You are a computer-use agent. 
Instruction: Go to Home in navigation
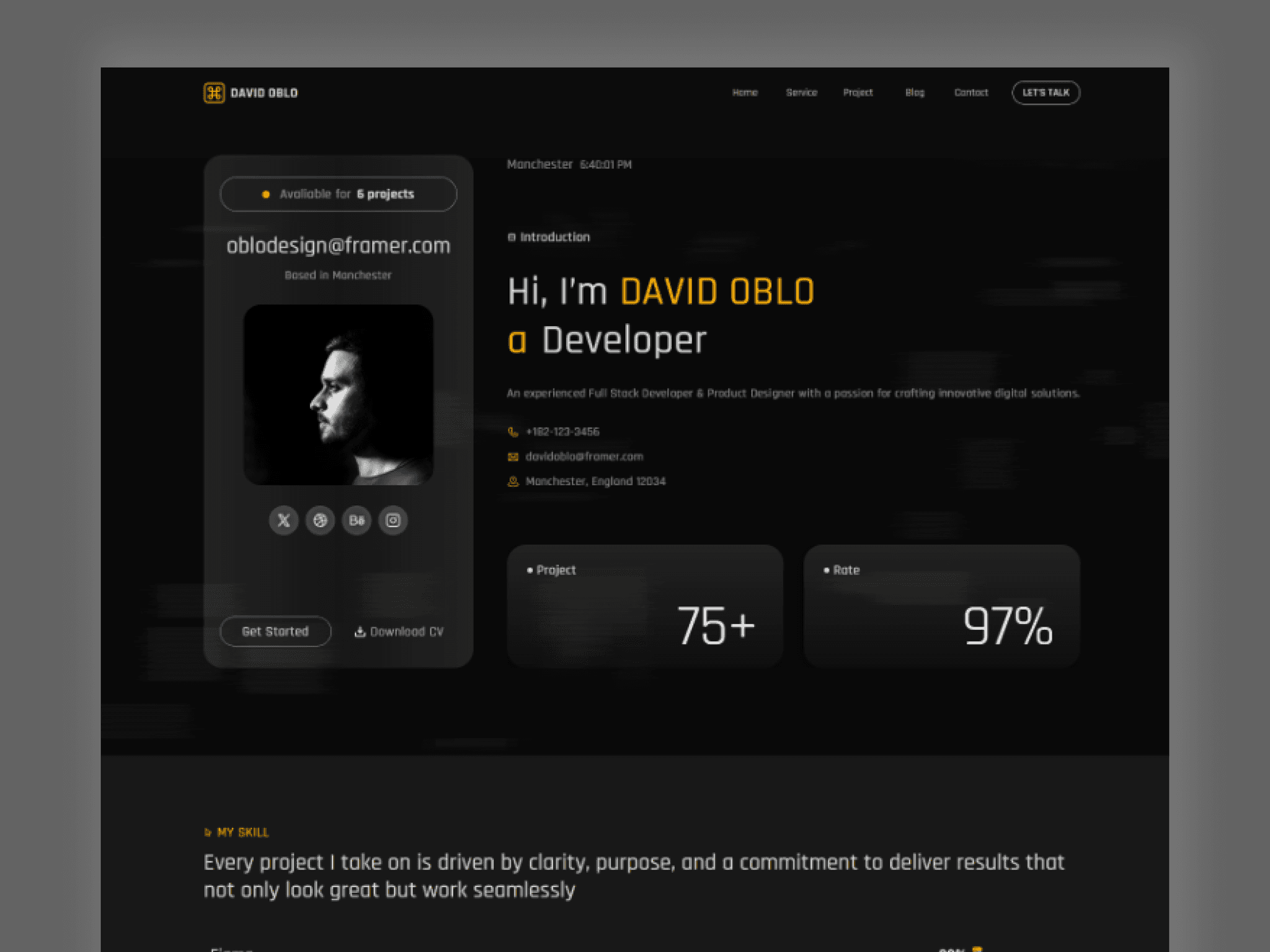(745, 93)
